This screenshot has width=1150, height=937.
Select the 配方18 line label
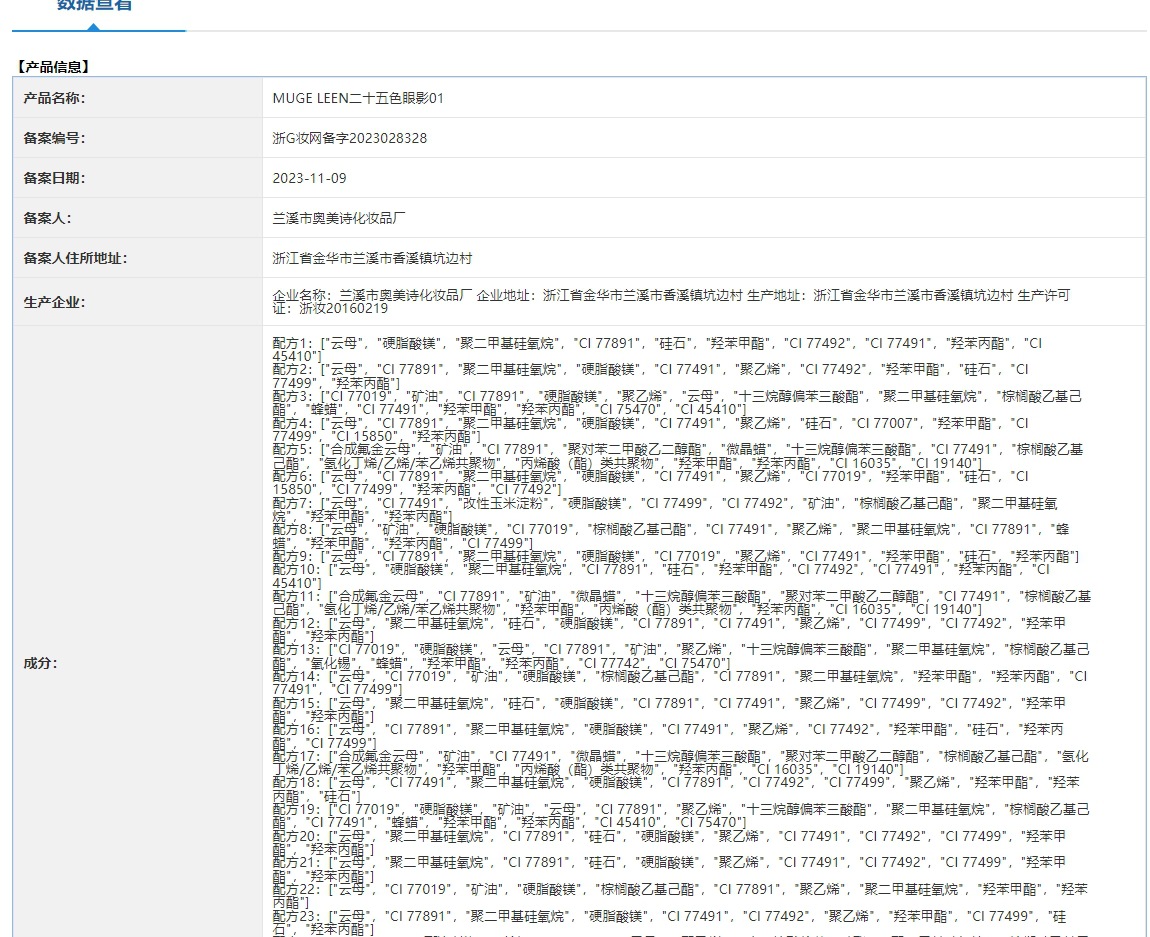click(x=297, y=783)
